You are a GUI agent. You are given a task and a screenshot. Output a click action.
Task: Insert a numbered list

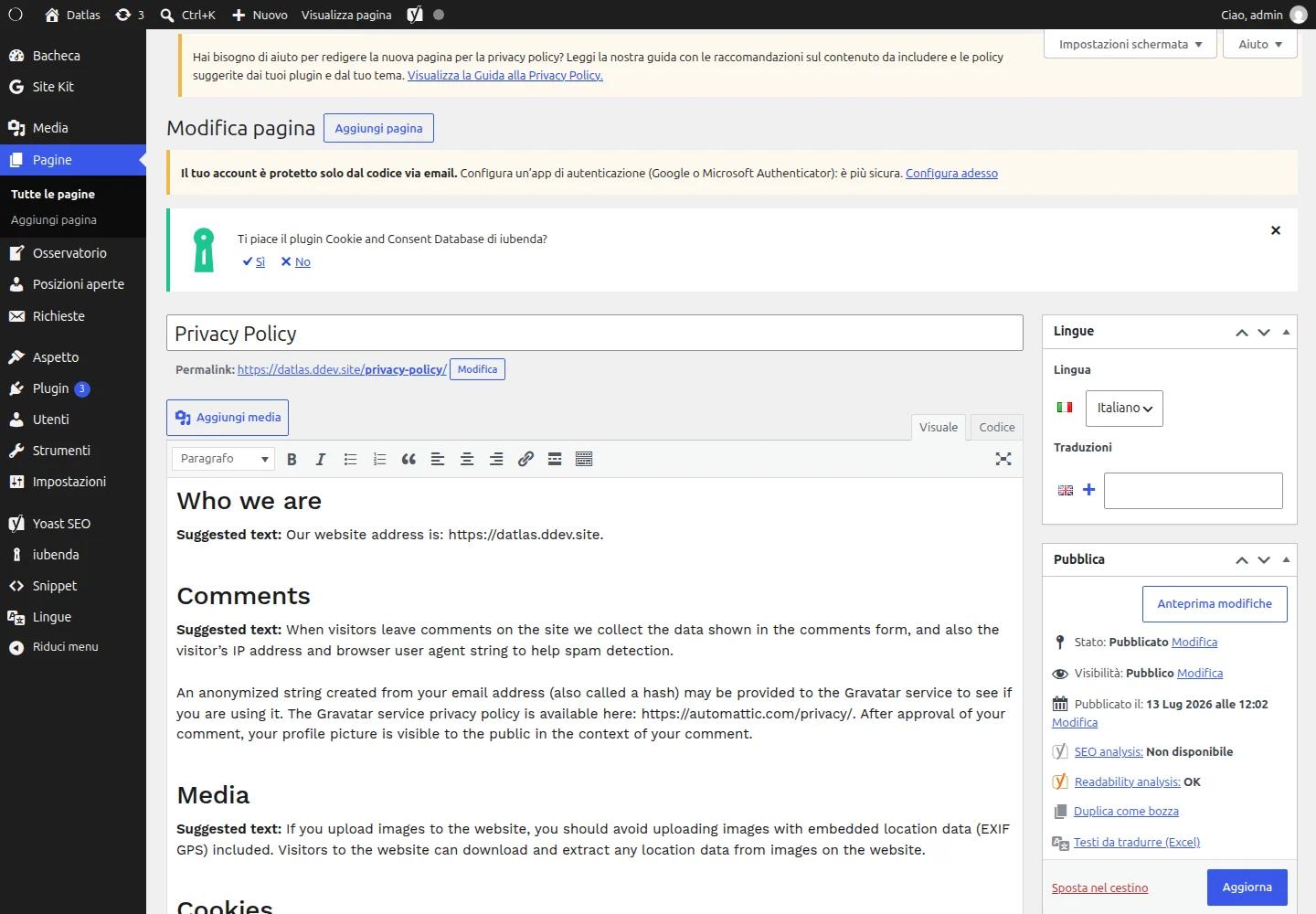point(379,459)
